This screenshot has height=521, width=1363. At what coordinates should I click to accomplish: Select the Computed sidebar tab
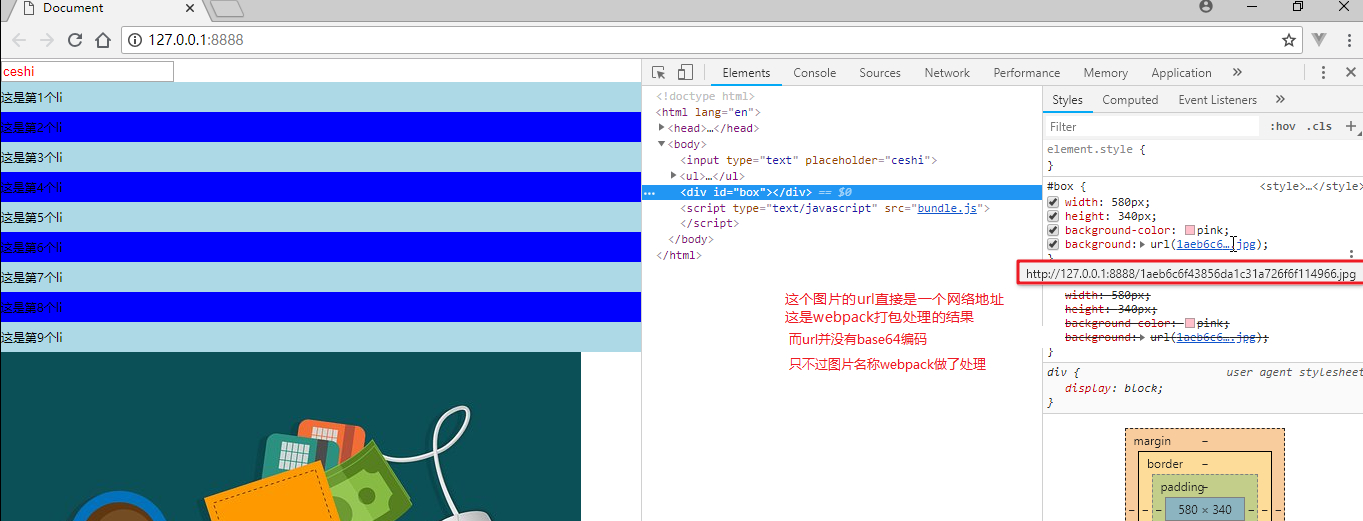pyautogui.click(x=1130, y=99)
